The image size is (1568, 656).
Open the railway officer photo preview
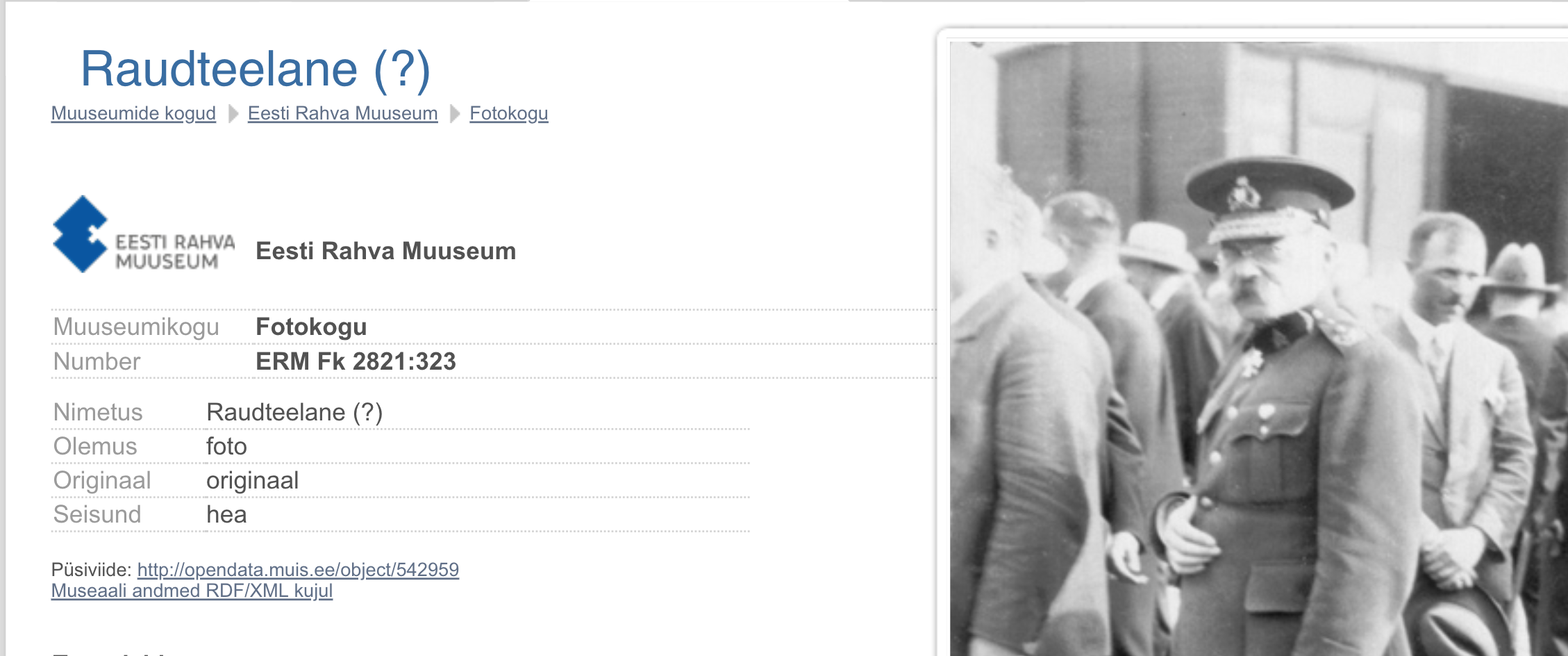[1258, 348]
